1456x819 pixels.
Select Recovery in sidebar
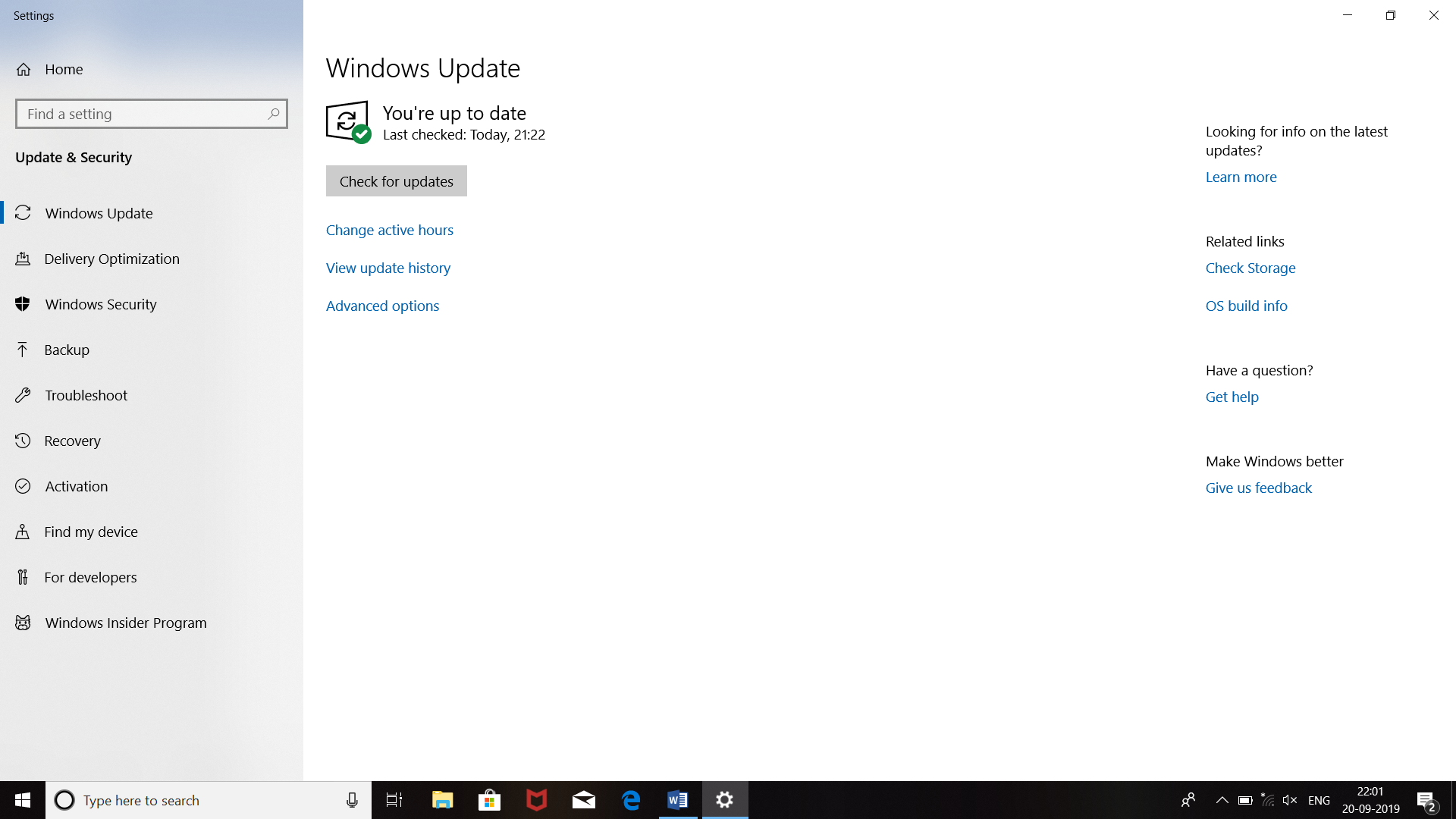(73, 440)
